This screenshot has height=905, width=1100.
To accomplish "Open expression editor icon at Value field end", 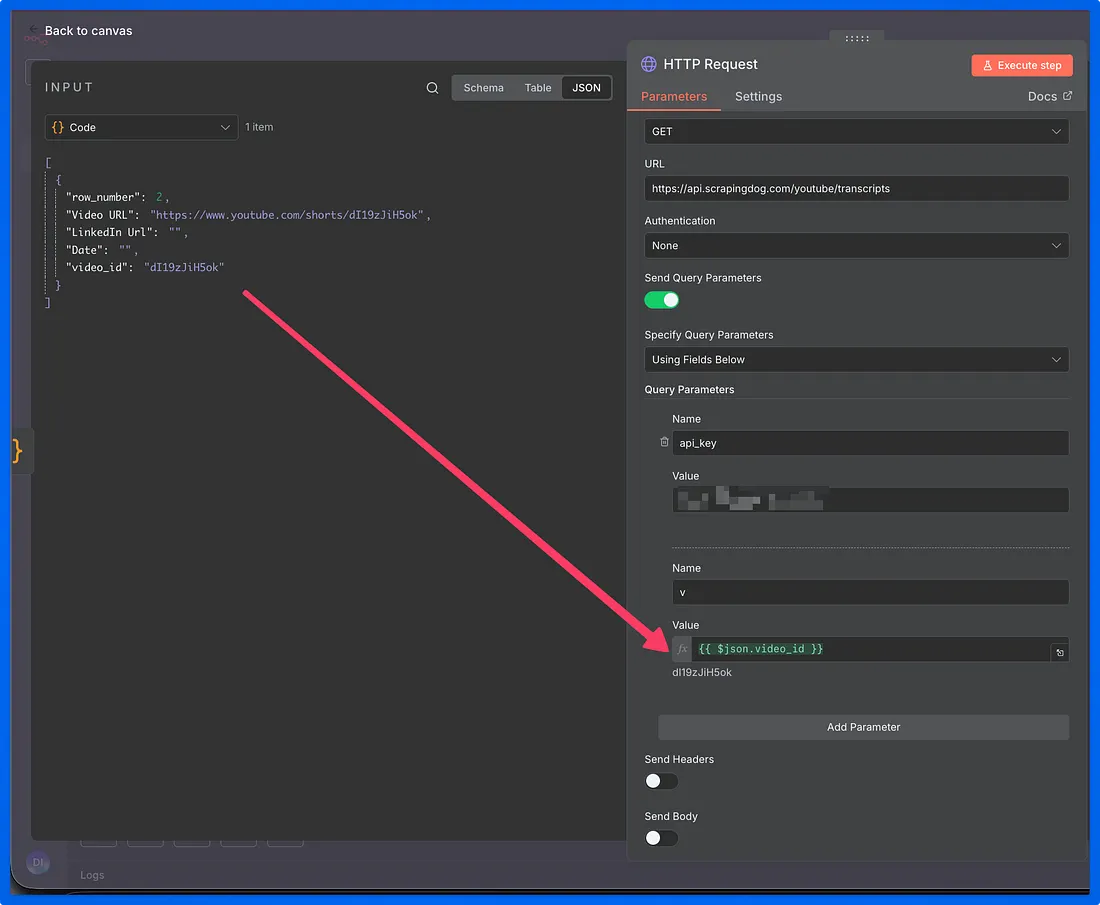I will click(1059, 652).
